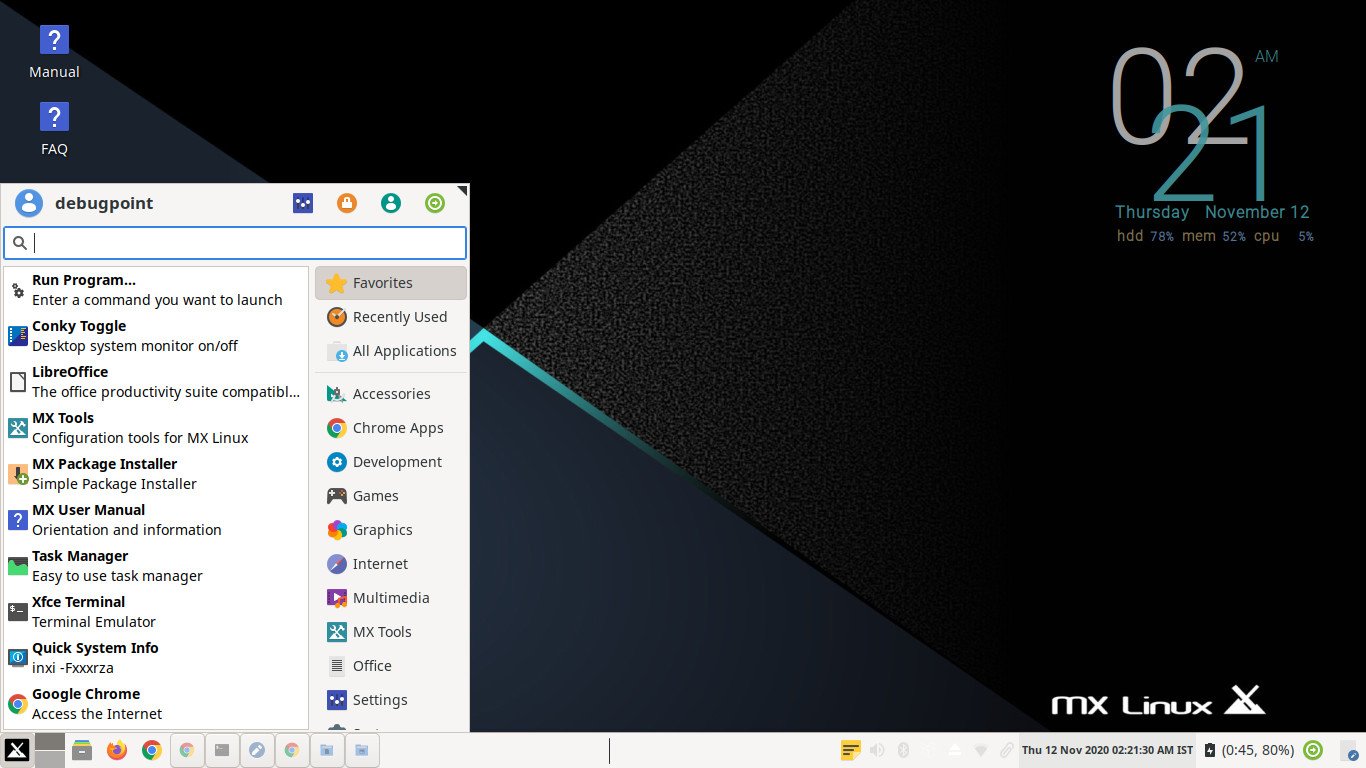
Task: Launch Run Program from favorites
Action: [x=156, y=290]
